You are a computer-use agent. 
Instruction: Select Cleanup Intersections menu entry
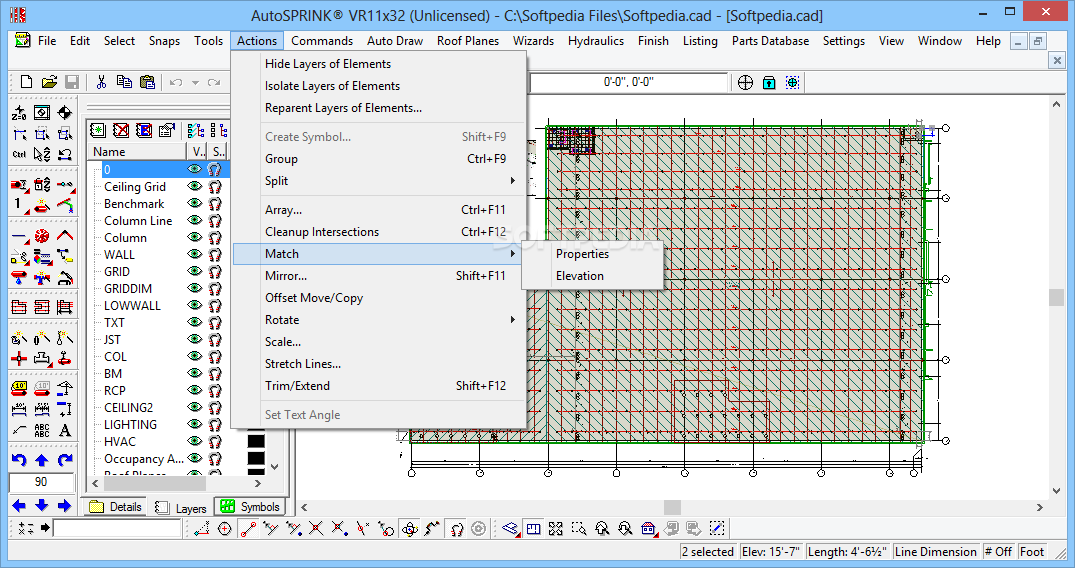click(379, 232)
